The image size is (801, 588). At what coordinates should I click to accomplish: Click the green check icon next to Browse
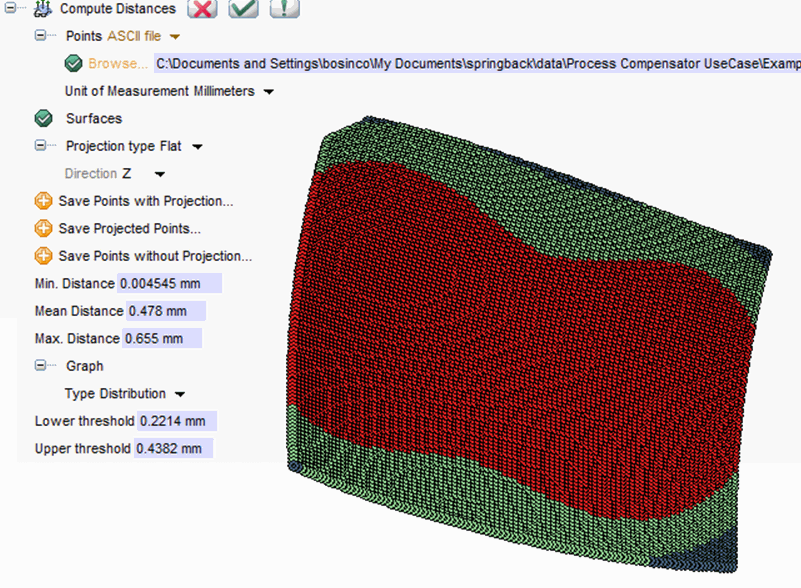pyautogui.click(x=73, y=63)
